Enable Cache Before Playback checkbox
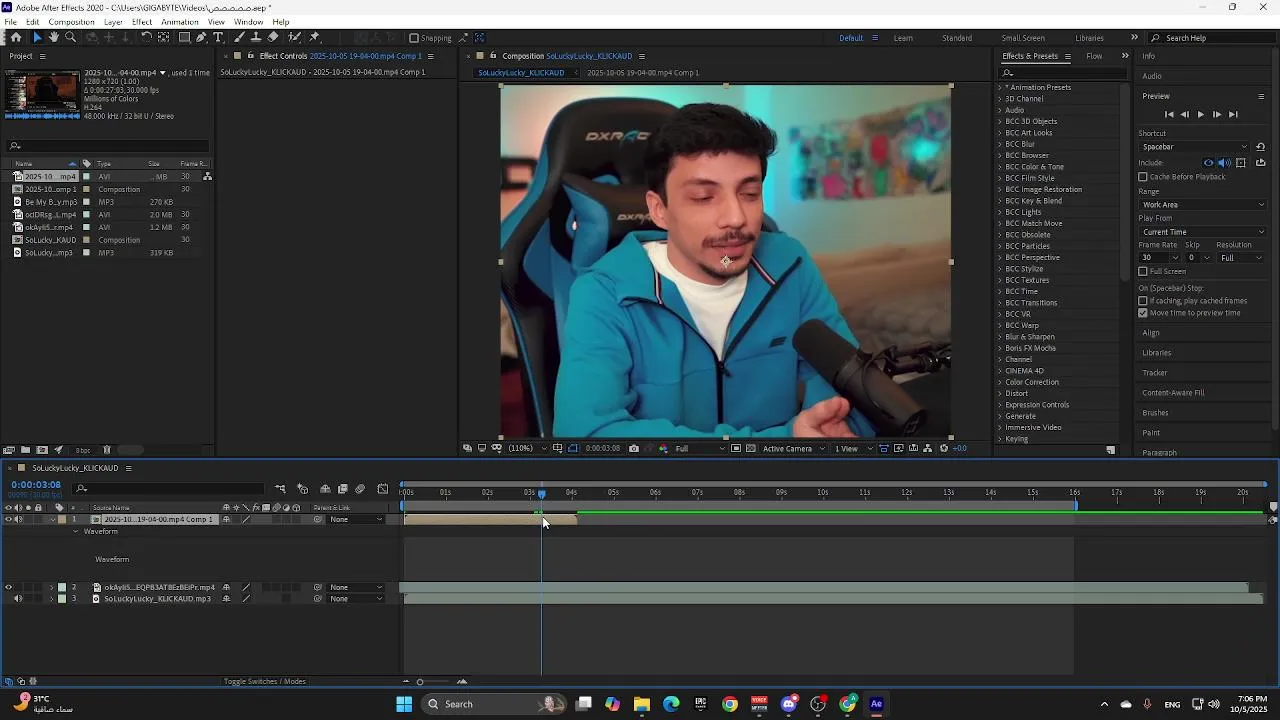The height and width of the screenshot is (720, 1280). pyautogui.click(x=1143, y=177)
